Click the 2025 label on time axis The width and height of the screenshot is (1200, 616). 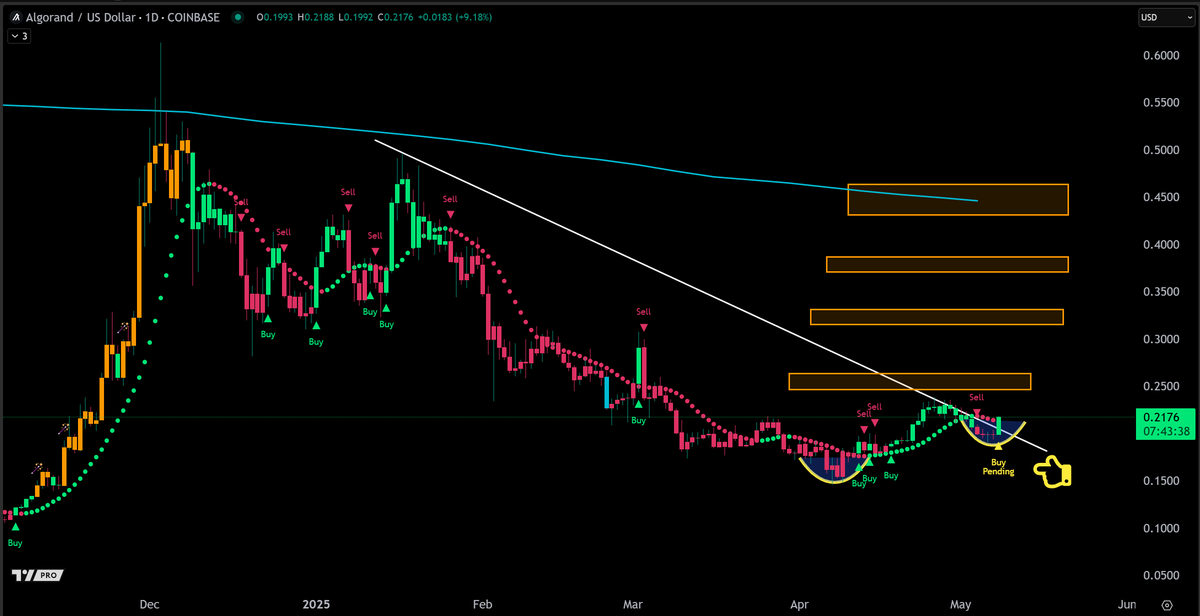pos(316,605)
